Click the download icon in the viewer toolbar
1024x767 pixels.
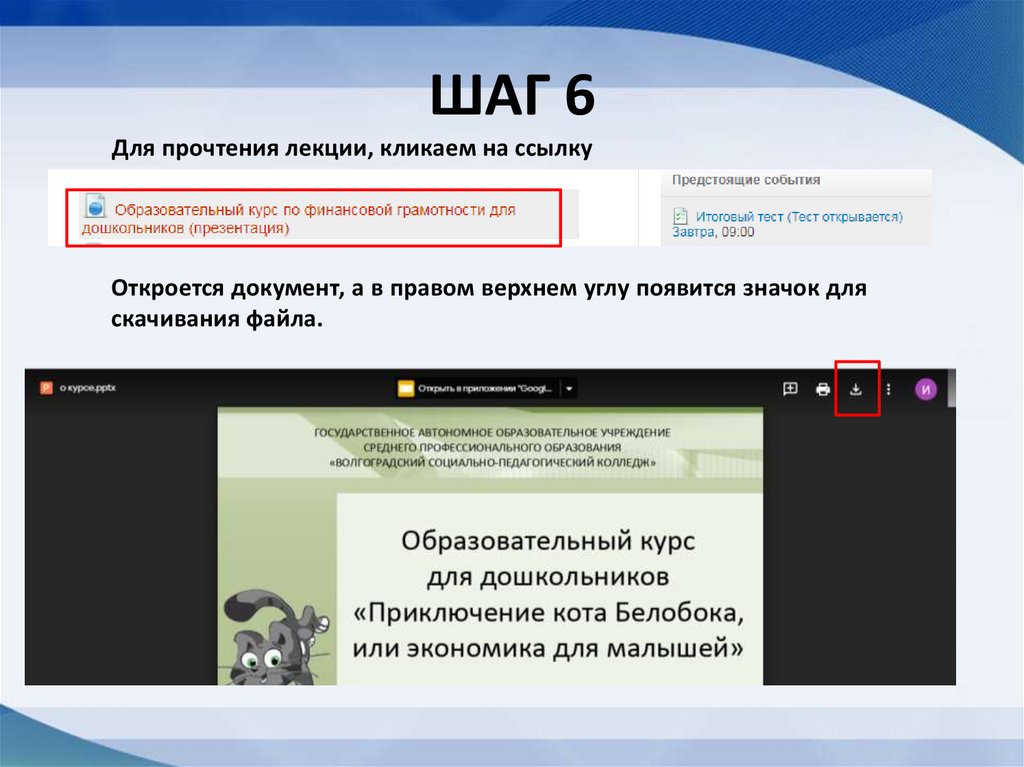point(856,390)
